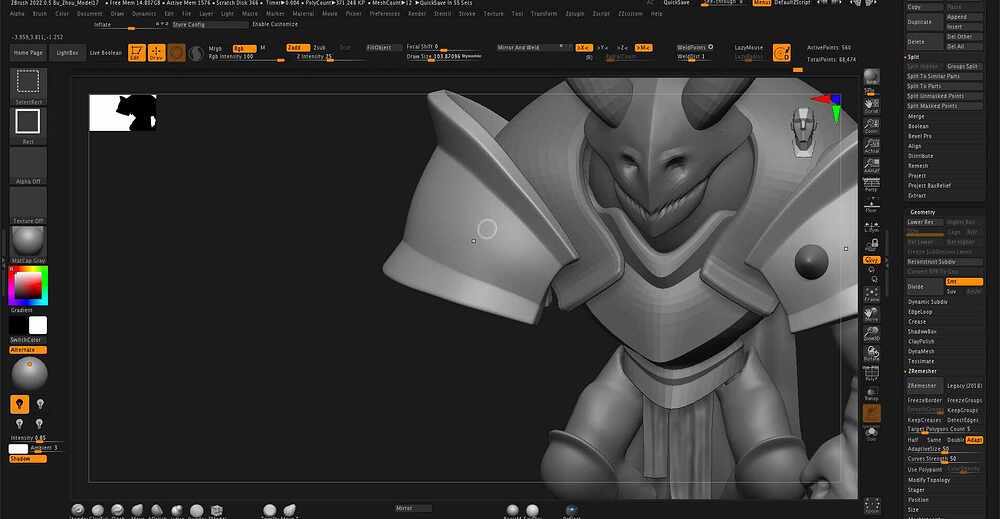Open the MatCap Gray material sphere
The image size is (1000, 519).
(x=28, y=245)
